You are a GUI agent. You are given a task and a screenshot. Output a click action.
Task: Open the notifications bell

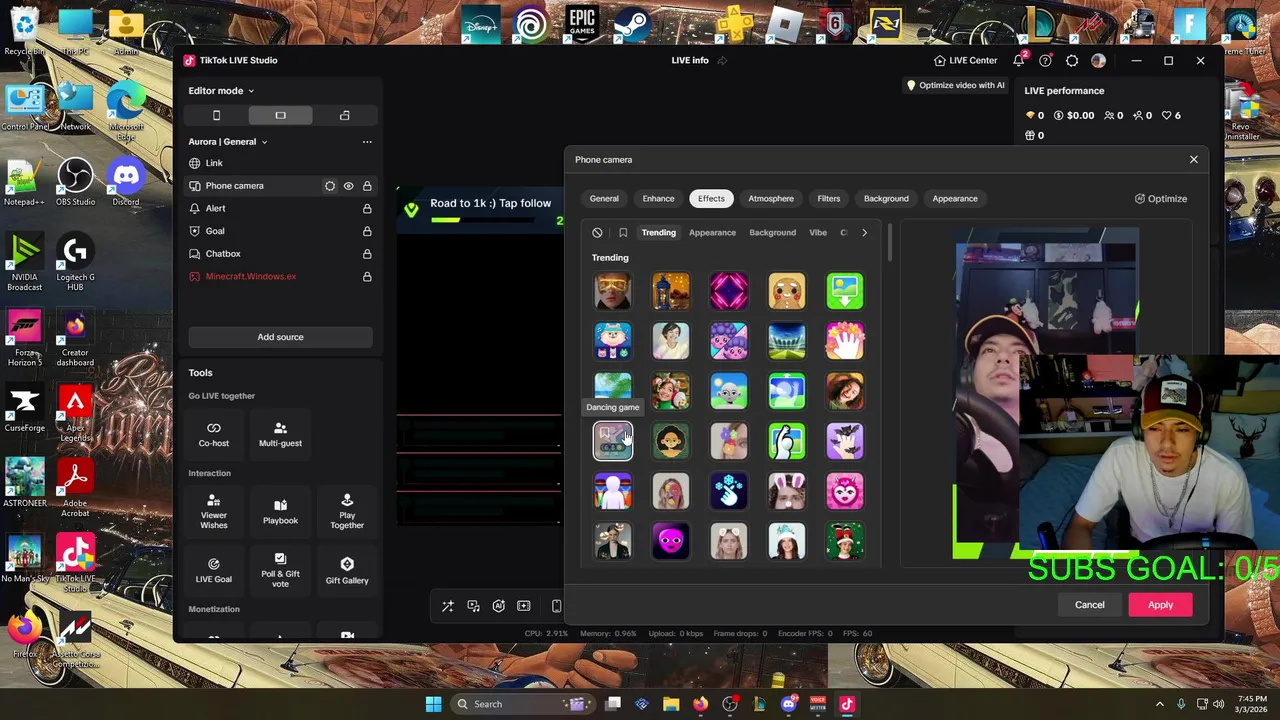pyautogui.click(x=1019, y=60)
